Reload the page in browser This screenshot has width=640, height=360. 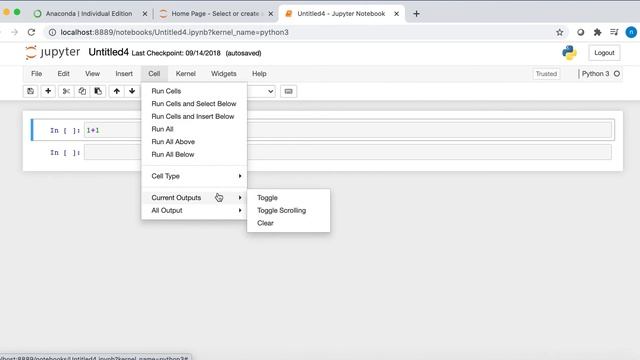(x=31, y=32)
